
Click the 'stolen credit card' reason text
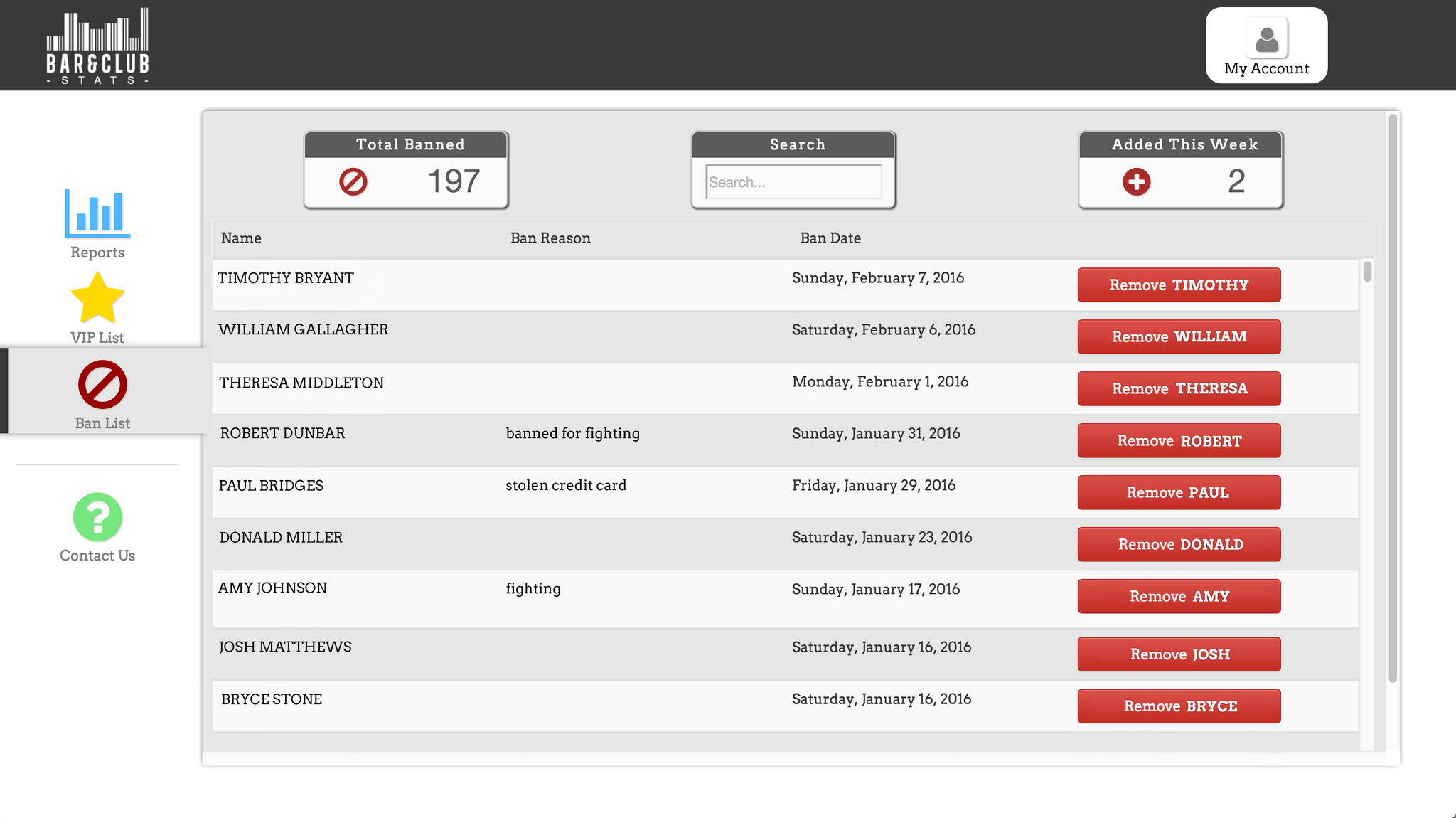[x=566, y=485]
